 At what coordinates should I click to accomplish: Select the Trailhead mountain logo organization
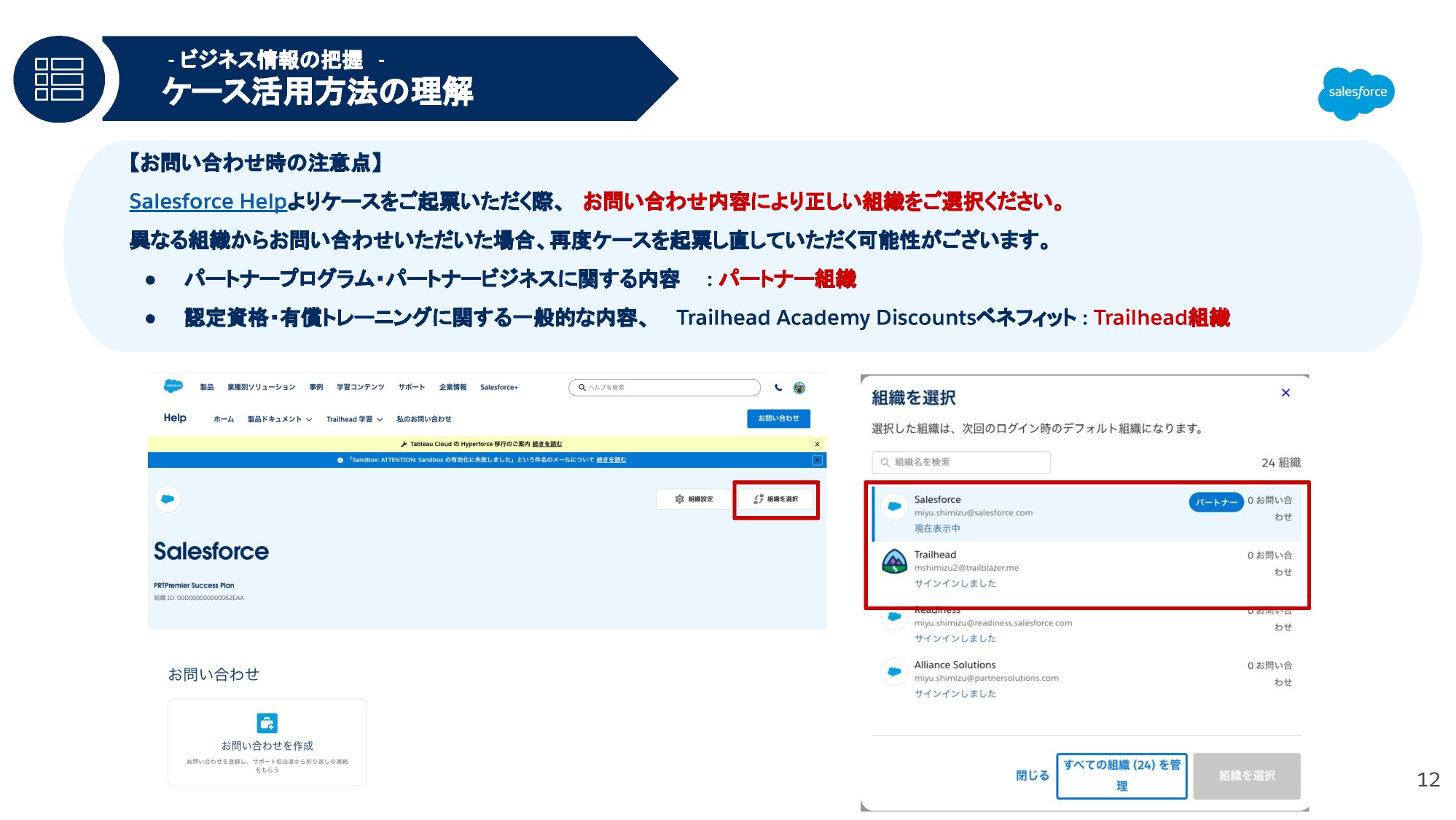(894, 562)
